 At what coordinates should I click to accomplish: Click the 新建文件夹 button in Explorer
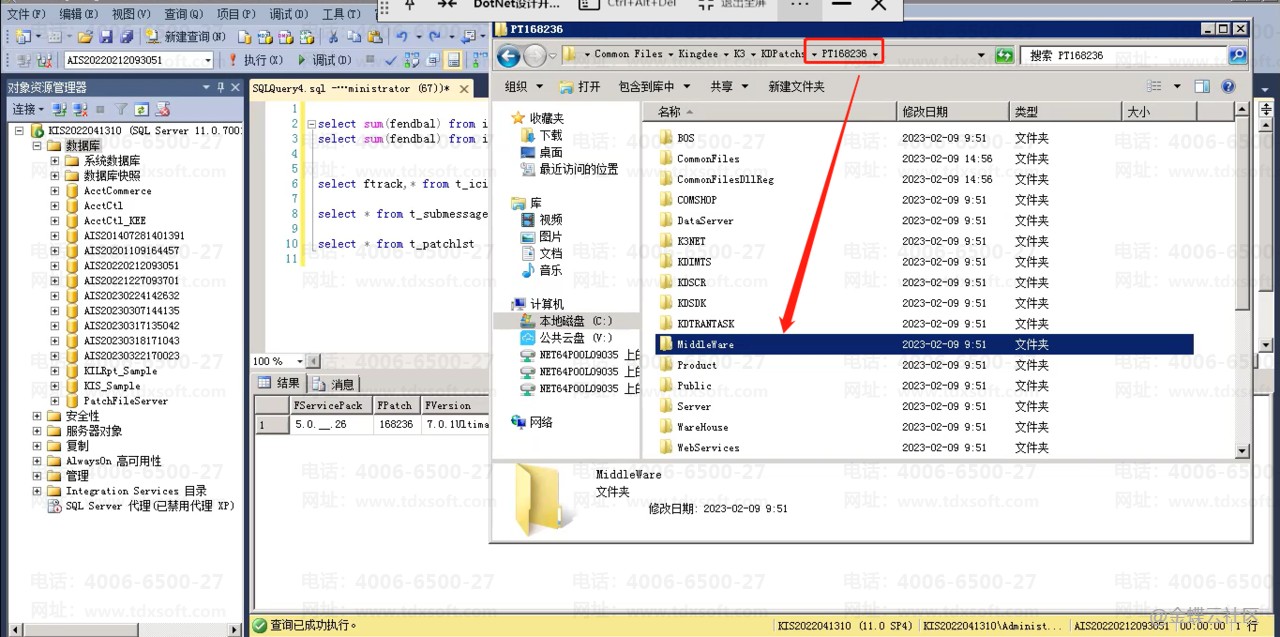(796, 87)
